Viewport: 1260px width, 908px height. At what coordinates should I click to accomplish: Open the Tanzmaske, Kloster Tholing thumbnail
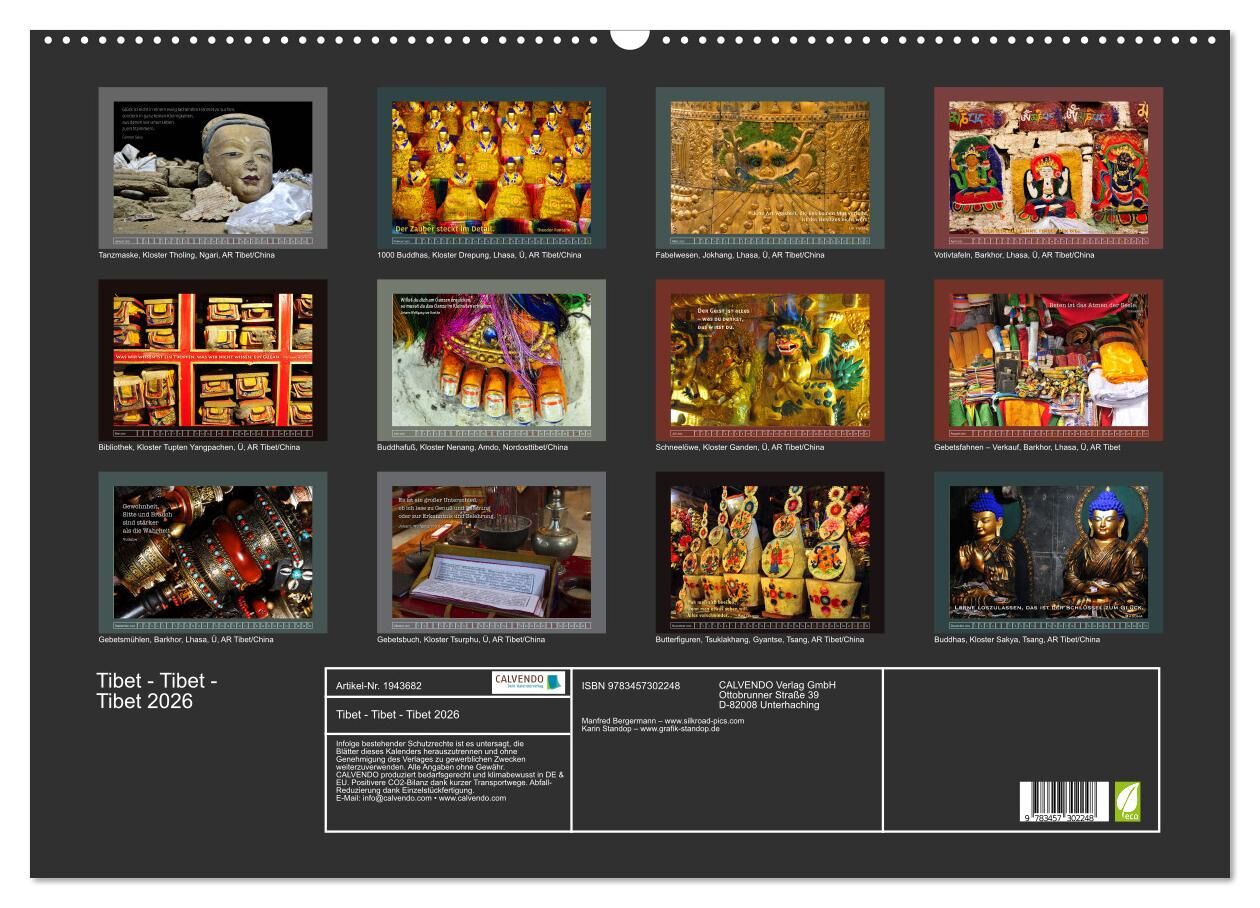pos(212,167)
